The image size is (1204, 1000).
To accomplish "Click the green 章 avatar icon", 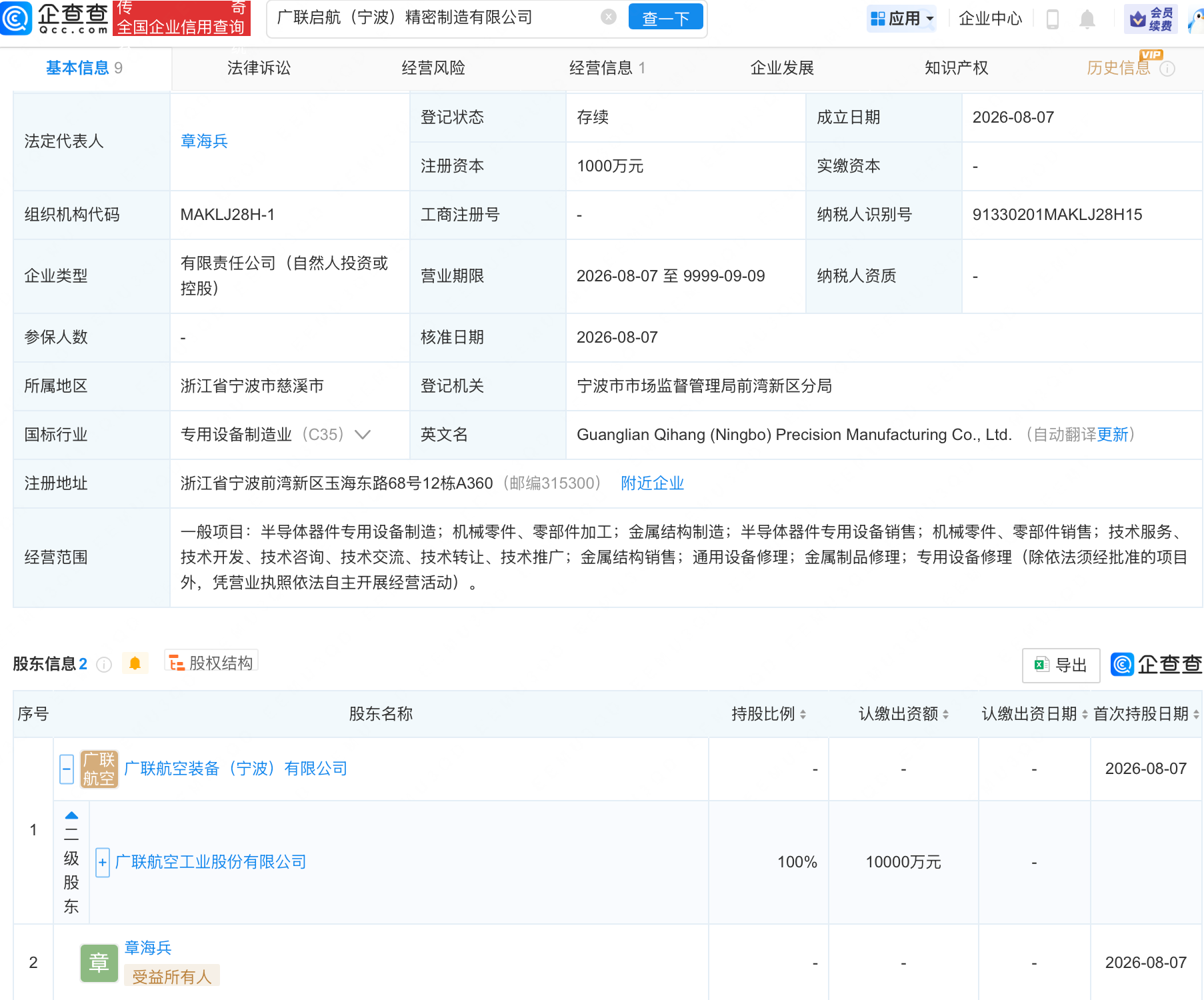I will pyautogui.click(x=99, y=963).
